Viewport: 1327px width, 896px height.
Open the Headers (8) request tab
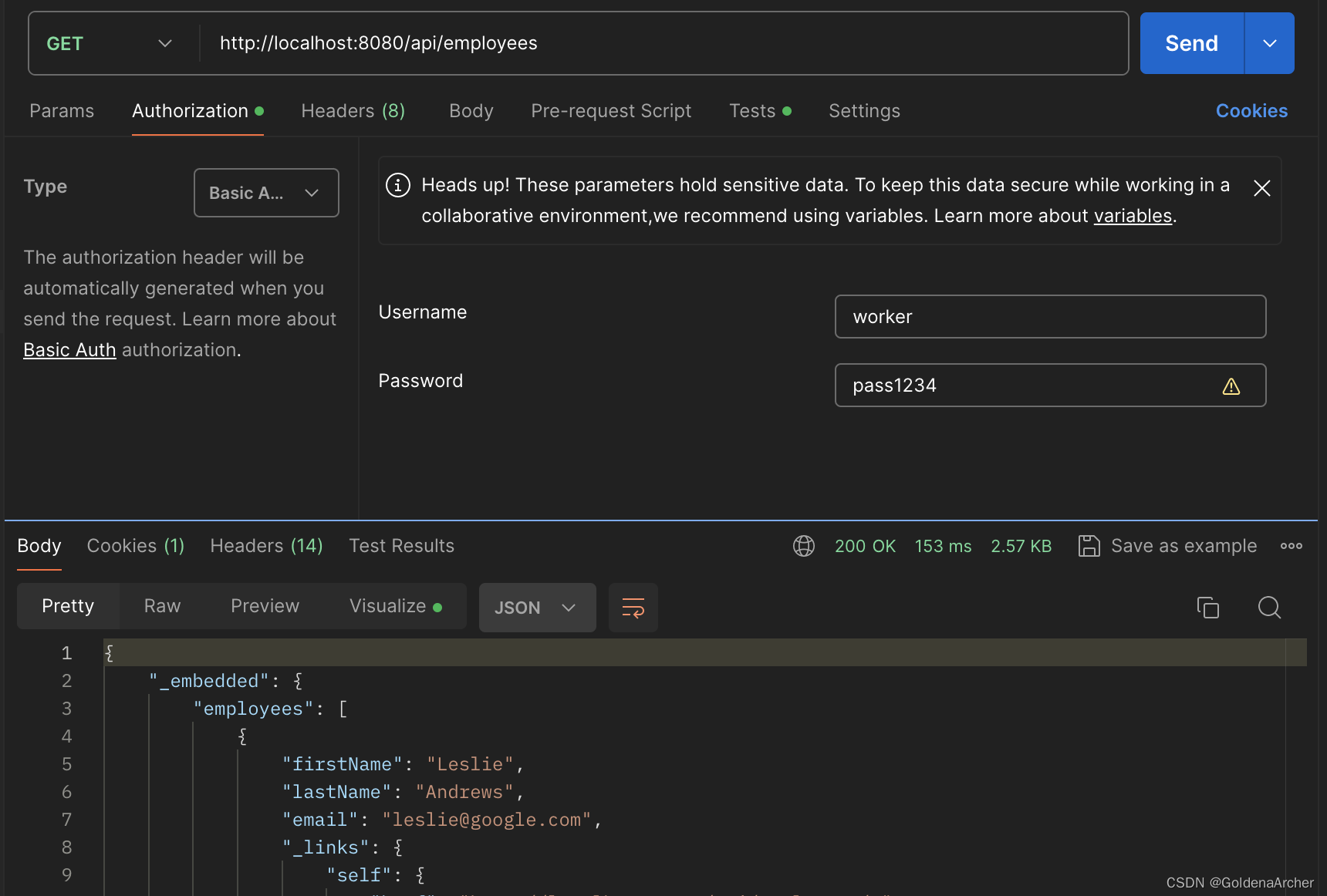coord(353,111)
